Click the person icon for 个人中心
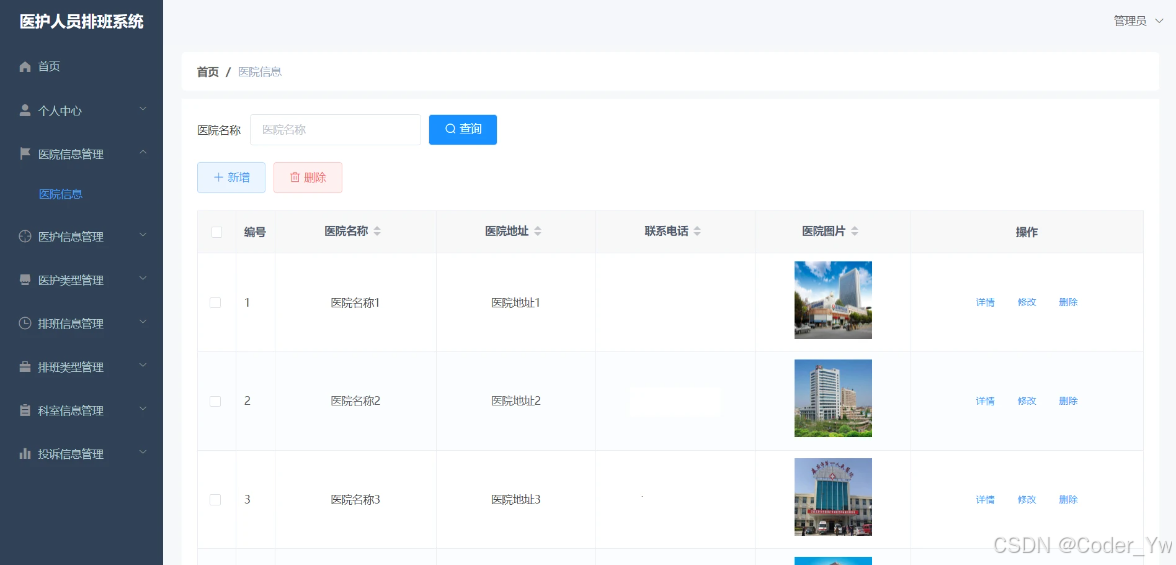This screenshot has height=565, width=1176. [x=25, y=110]
